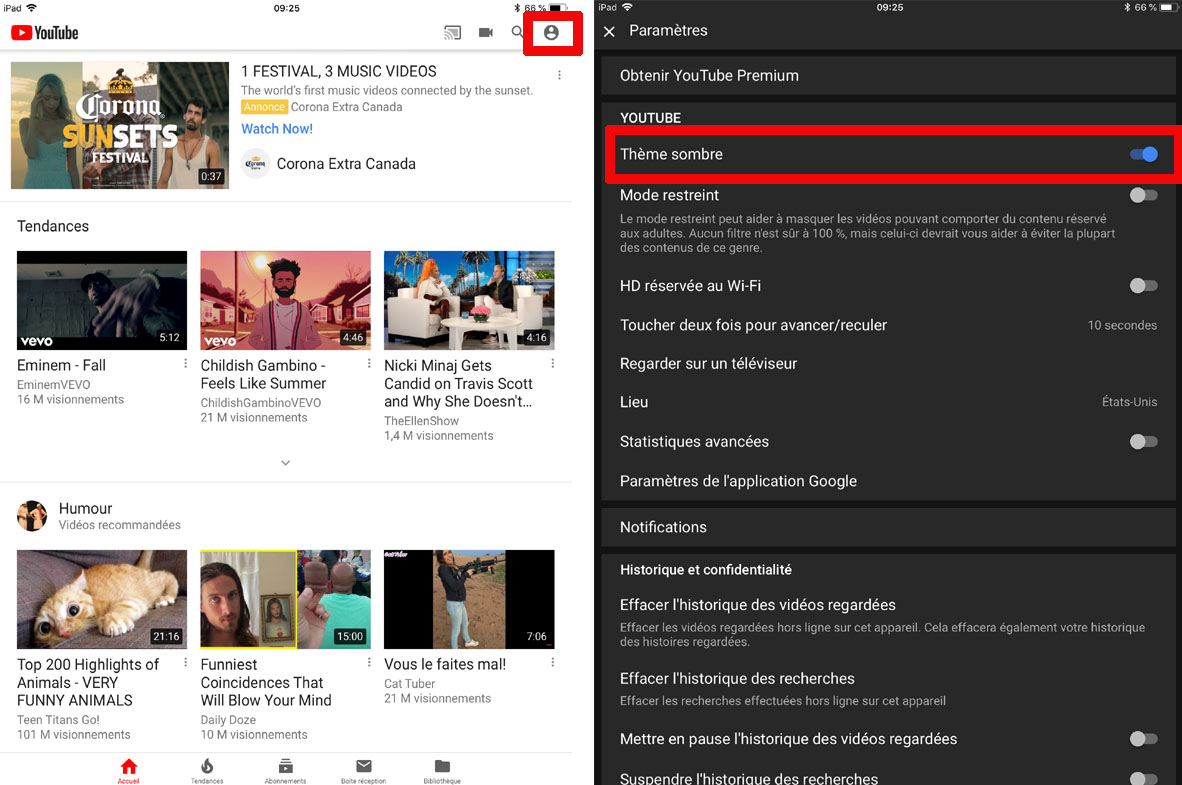
Task: Open options menu for Corona ad
Action: [559, 75]
